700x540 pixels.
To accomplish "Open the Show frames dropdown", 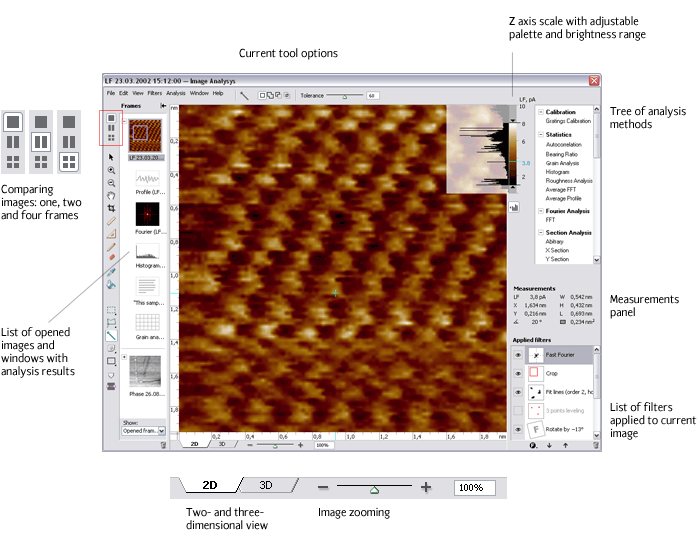I will [139, 430].
